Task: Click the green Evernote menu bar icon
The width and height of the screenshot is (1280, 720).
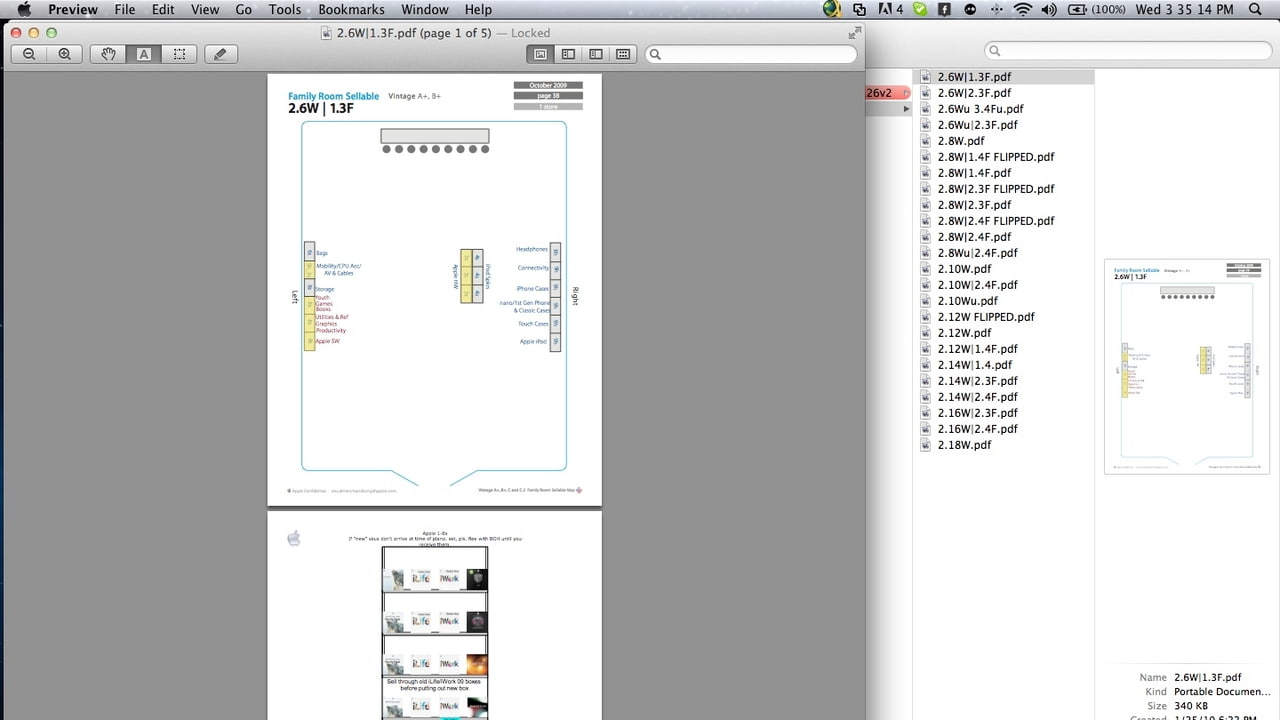Action: point(918,9)
